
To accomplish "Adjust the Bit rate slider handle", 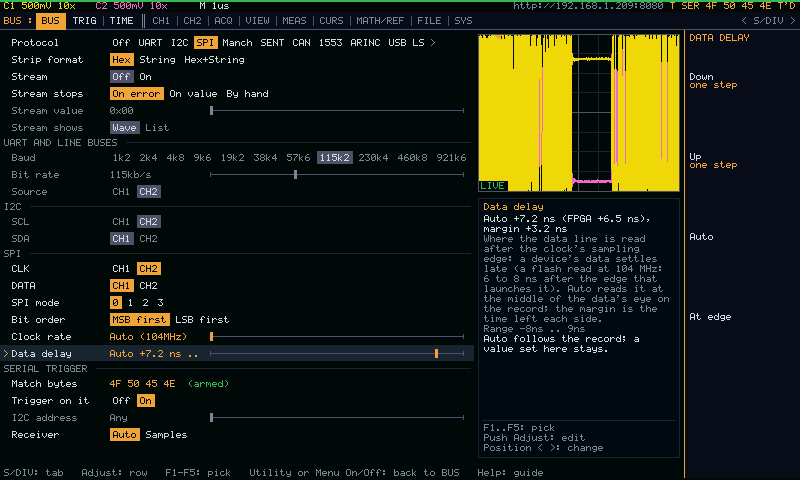I will (x=295, y=174).
